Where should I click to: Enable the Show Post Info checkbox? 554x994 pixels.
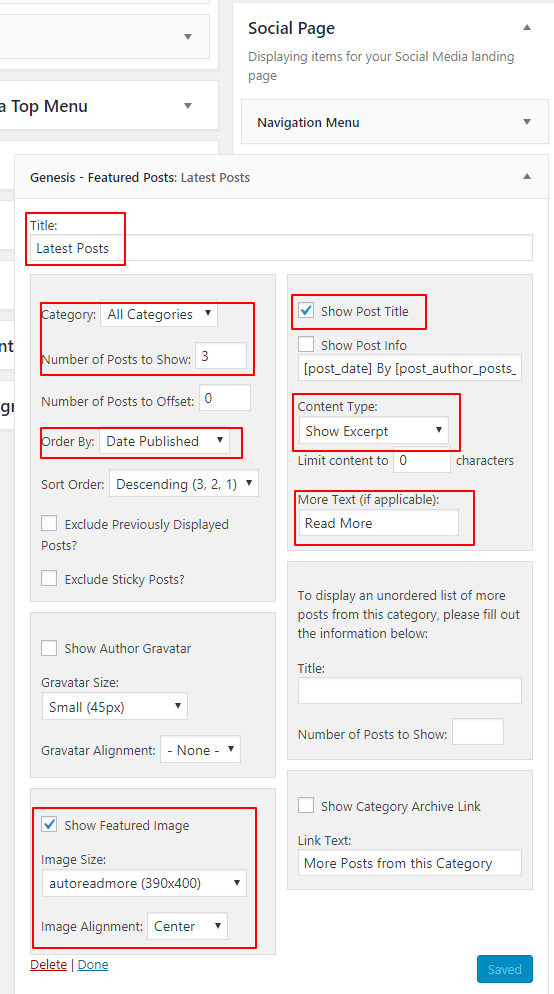click(x=306, y=345)
